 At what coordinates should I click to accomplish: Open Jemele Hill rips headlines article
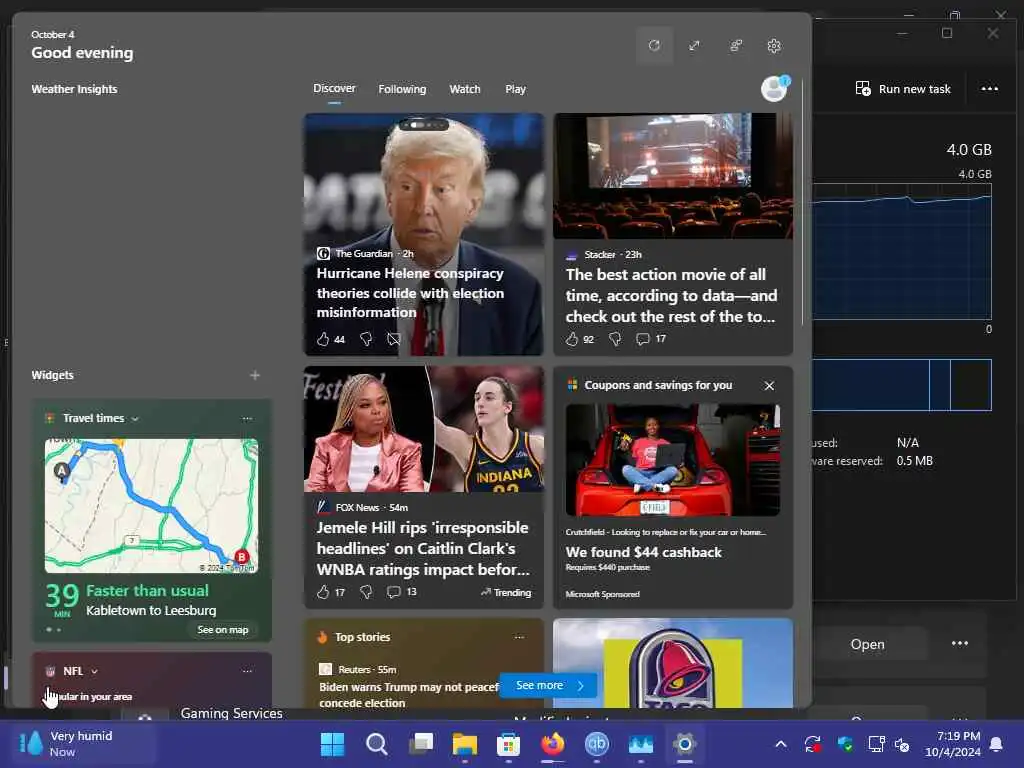pos(423,548)
